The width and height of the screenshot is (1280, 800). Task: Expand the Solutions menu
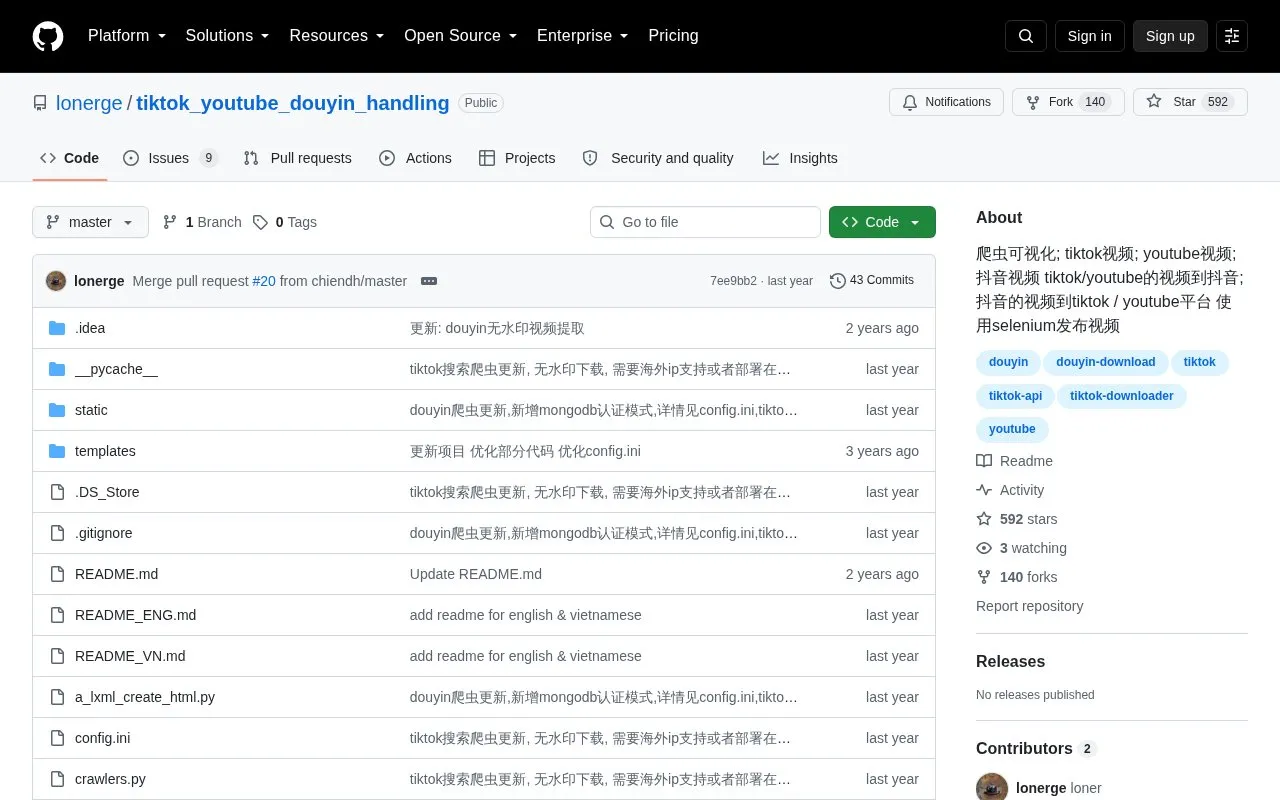(x=228, y=36)
